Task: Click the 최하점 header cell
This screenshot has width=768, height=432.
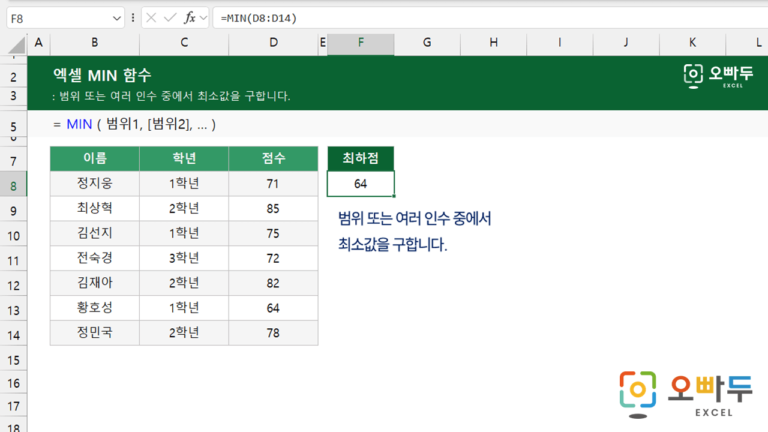Action: 360,158
